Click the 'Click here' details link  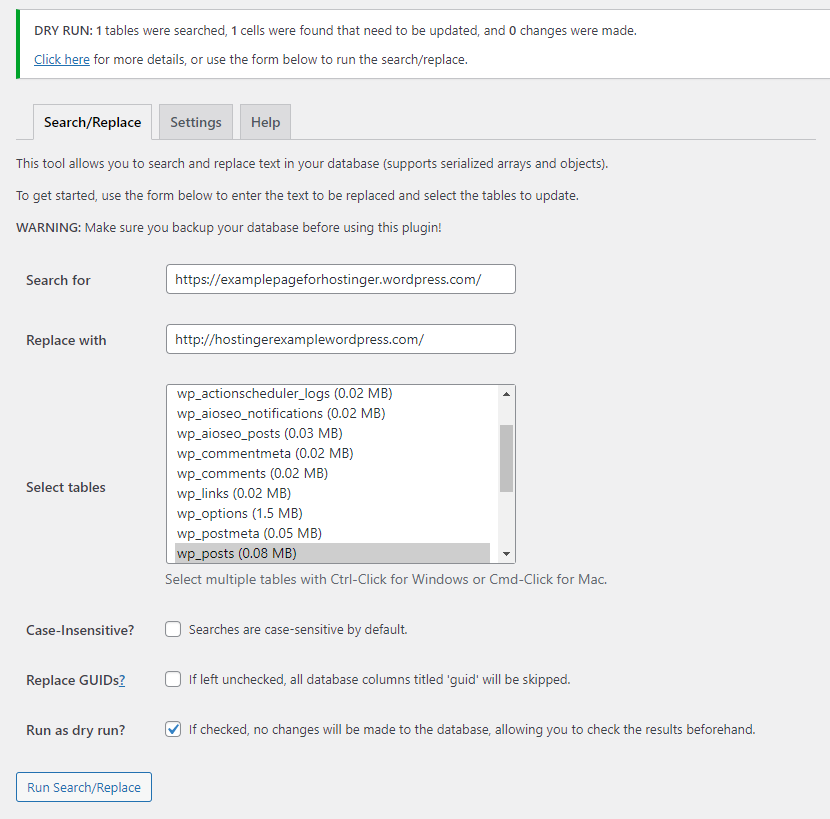[x=62, y=59]
